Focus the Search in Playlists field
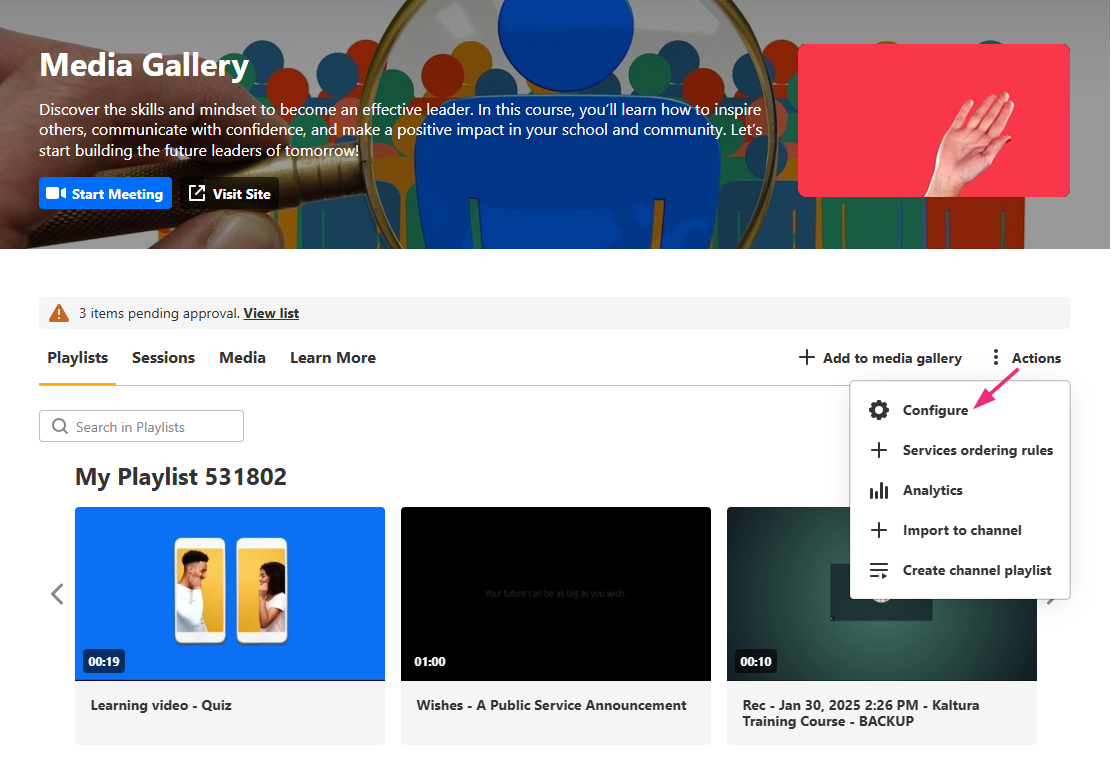This screenshot has height=777, width=1111. 141,426
